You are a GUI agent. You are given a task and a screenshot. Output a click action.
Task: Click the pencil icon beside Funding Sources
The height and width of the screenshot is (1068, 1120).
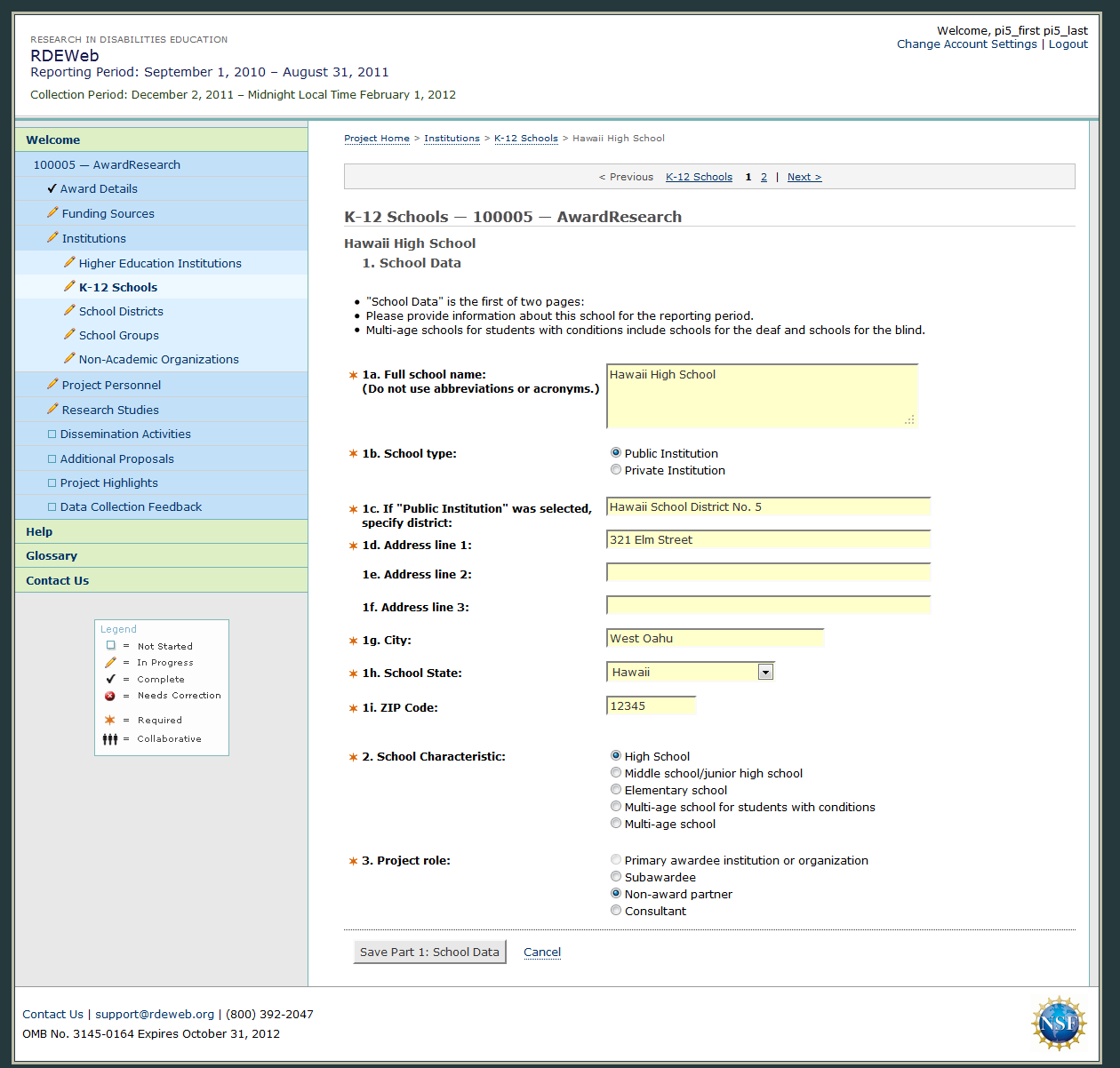point(52,213)
